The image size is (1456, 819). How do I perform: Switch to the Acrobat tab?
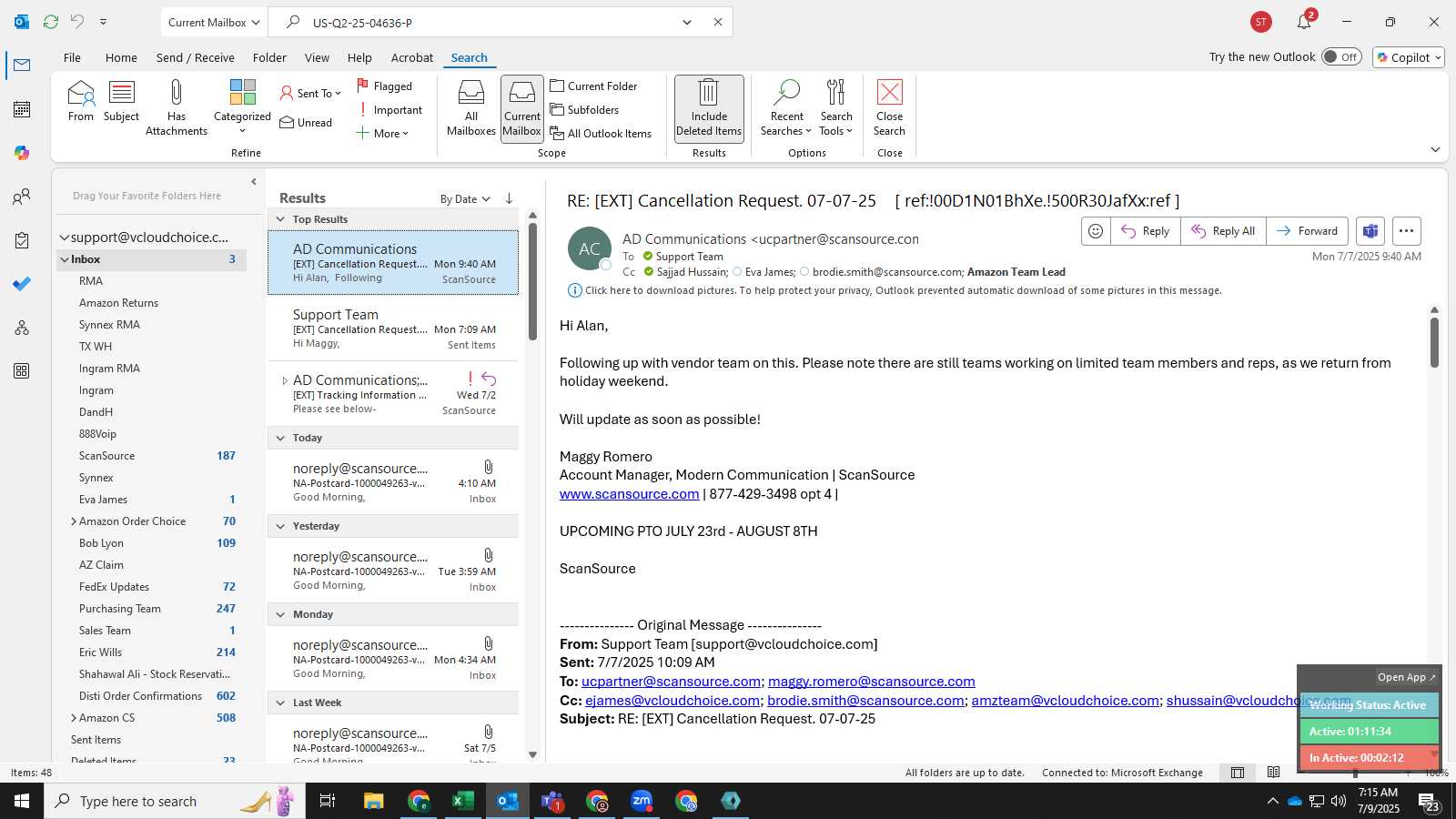(412, 57)
